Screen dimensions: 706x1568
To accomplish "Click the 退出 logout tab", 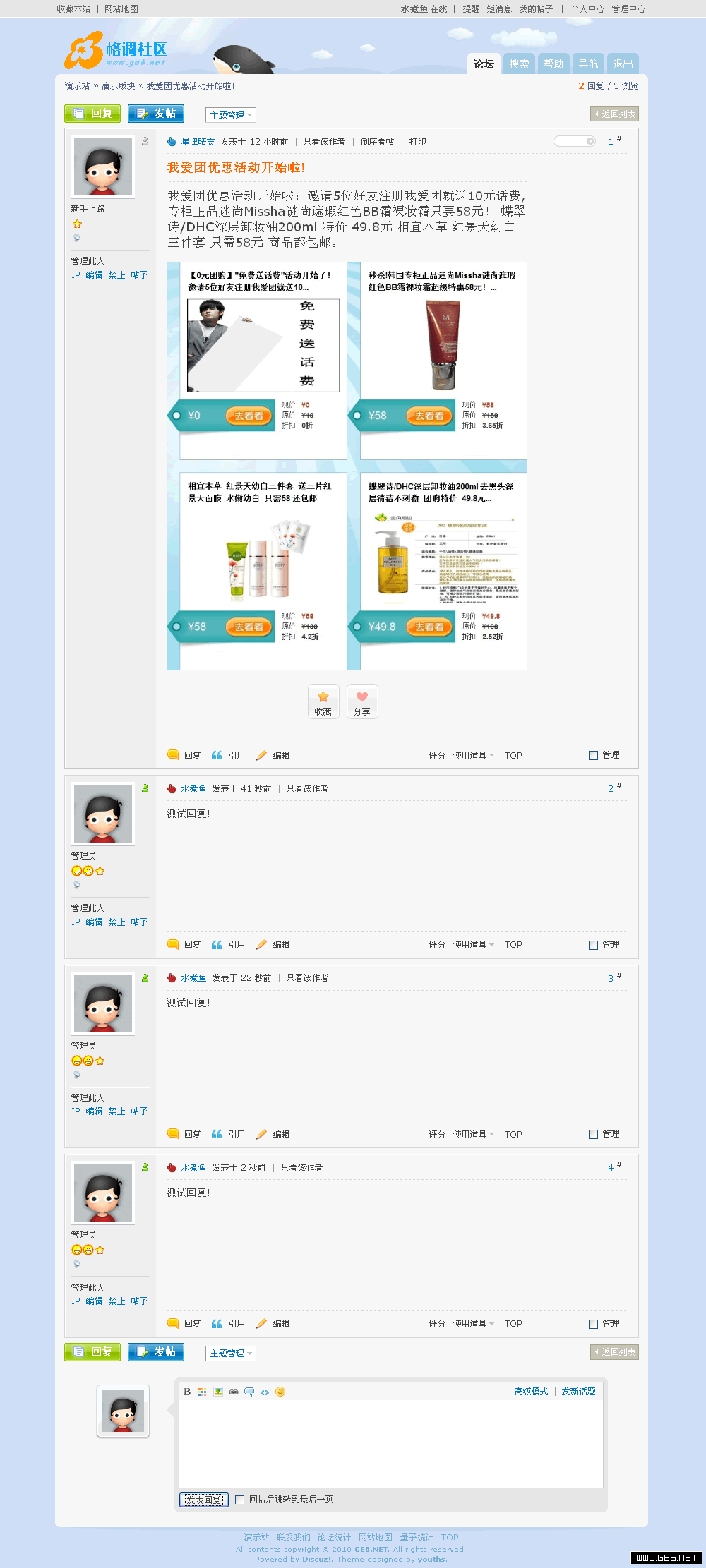I will [x=623, y=64].
